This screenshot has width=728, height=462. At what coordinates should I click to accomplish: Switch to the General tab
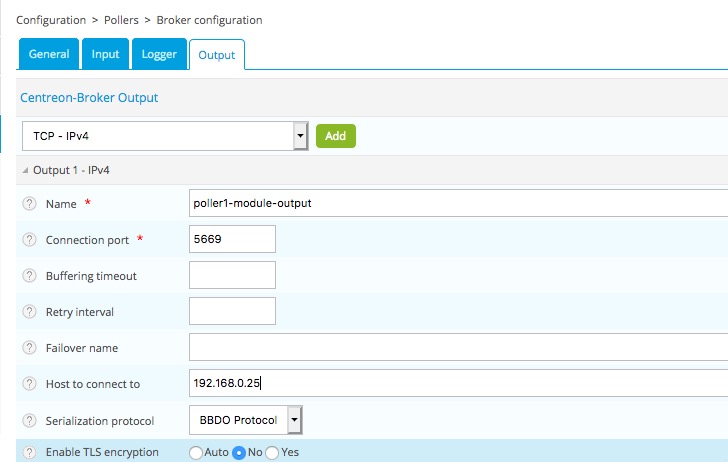(x=48, y=54)
